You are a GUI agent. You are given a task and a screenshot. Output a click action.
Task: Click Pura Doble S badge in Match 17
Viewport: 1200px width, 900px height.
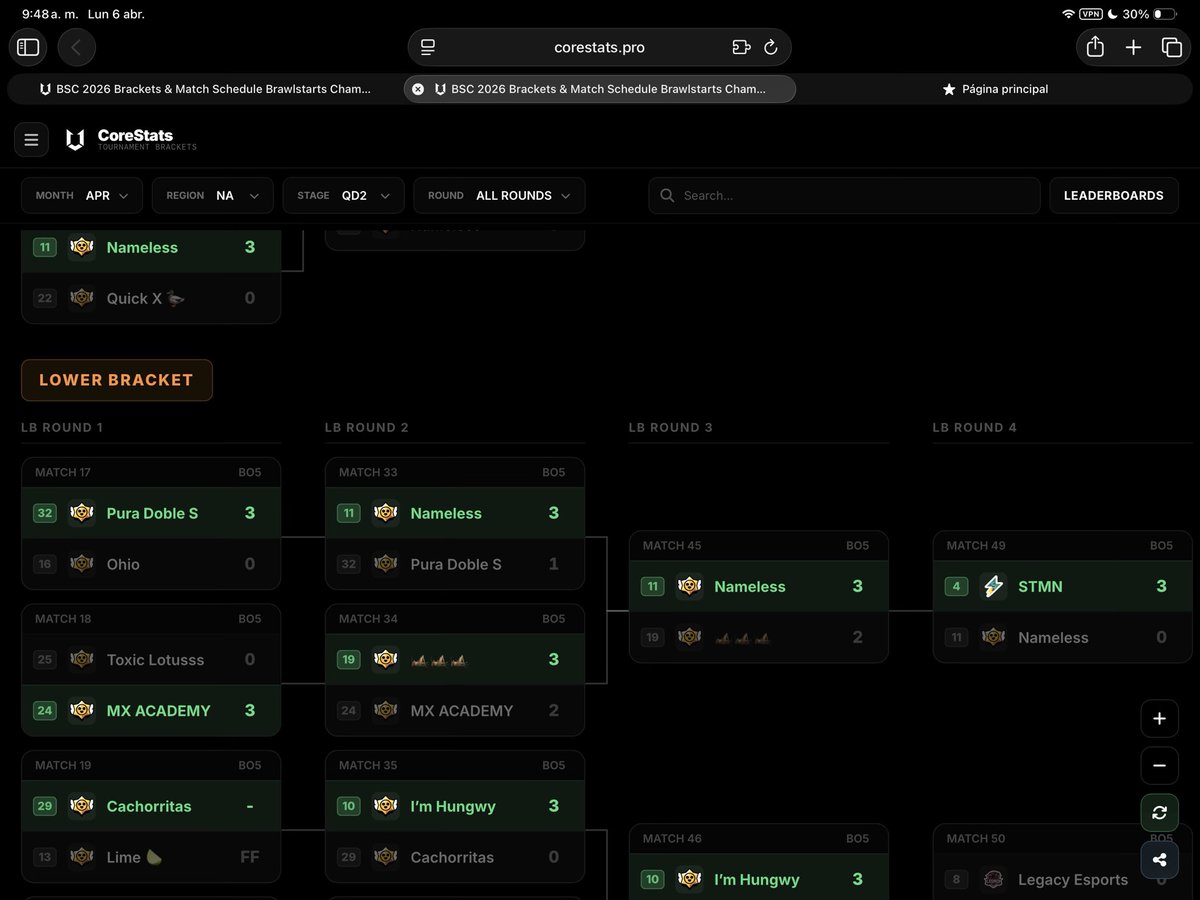[82, 513]
